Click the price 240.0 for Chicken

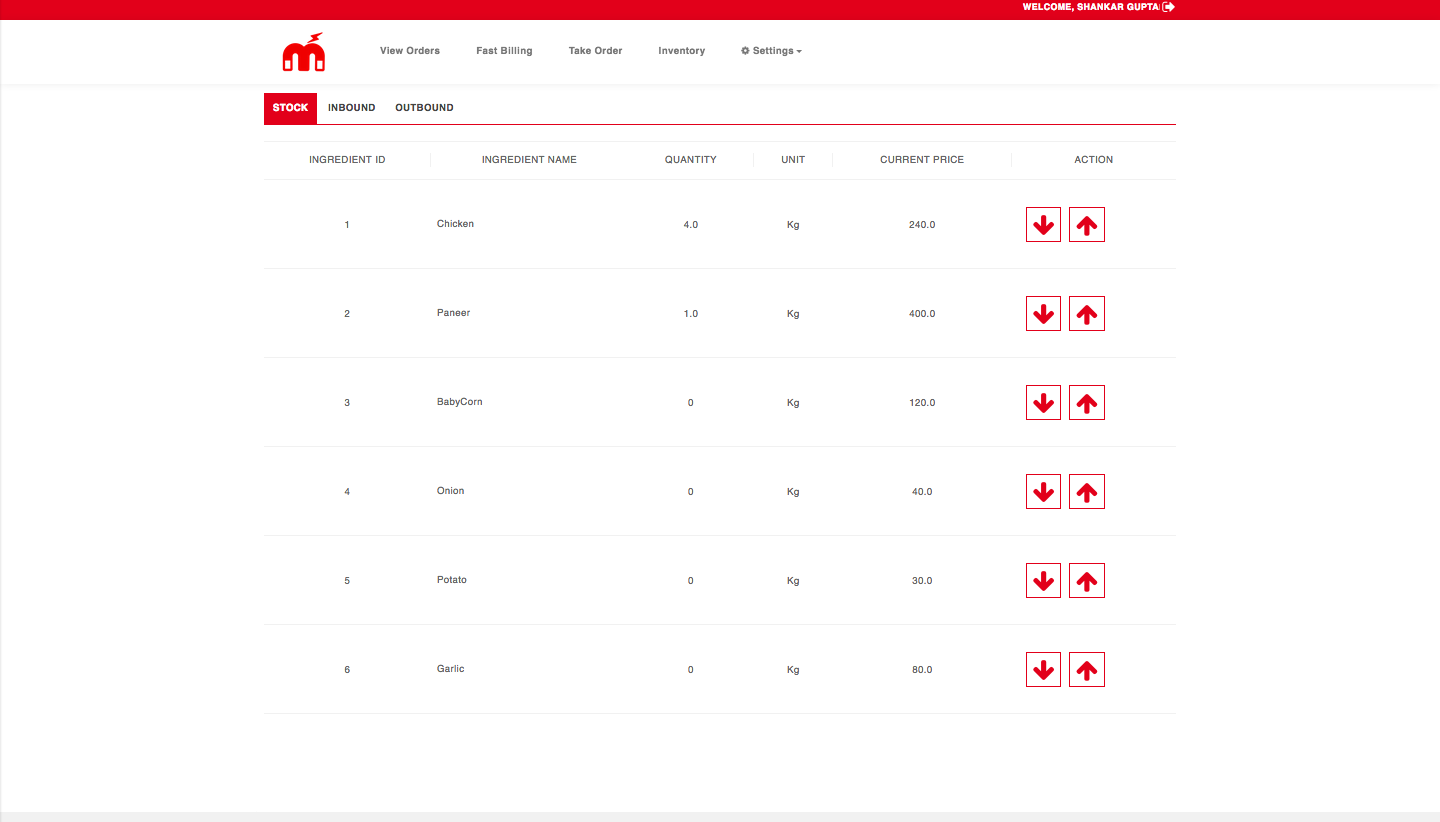coord(922,225)
